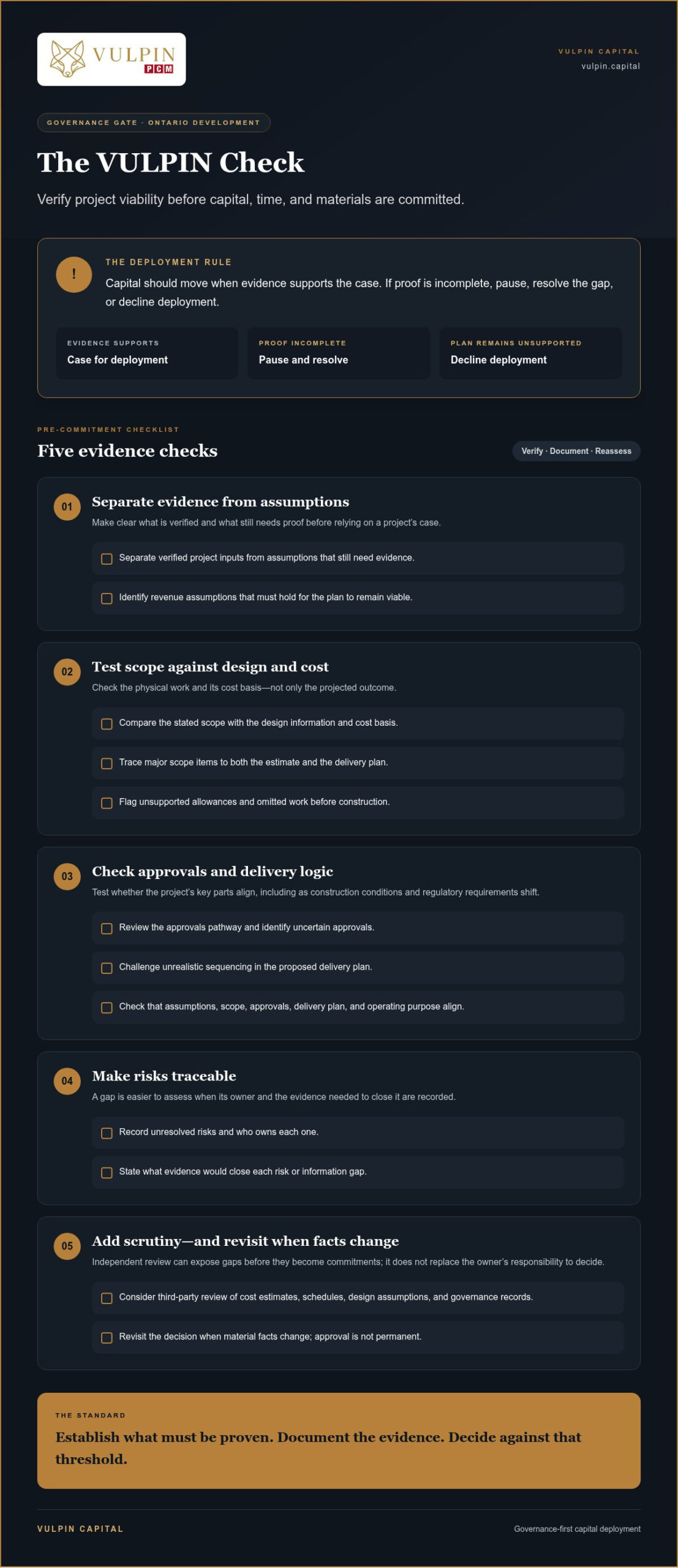Click the 'Case for deployment' card
The width and height of the screenshot is (678, 1568).
(147, 353)
